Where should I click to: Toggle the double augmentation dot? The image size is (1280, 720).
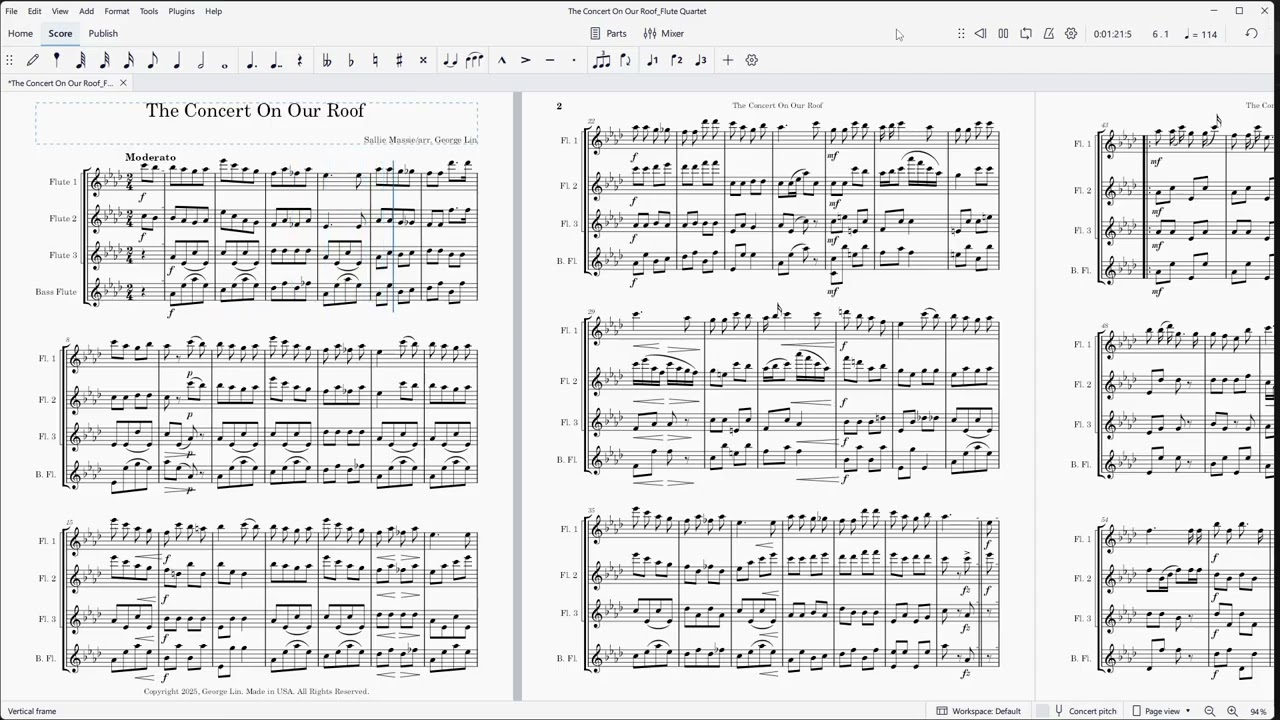tap(275, 60)
